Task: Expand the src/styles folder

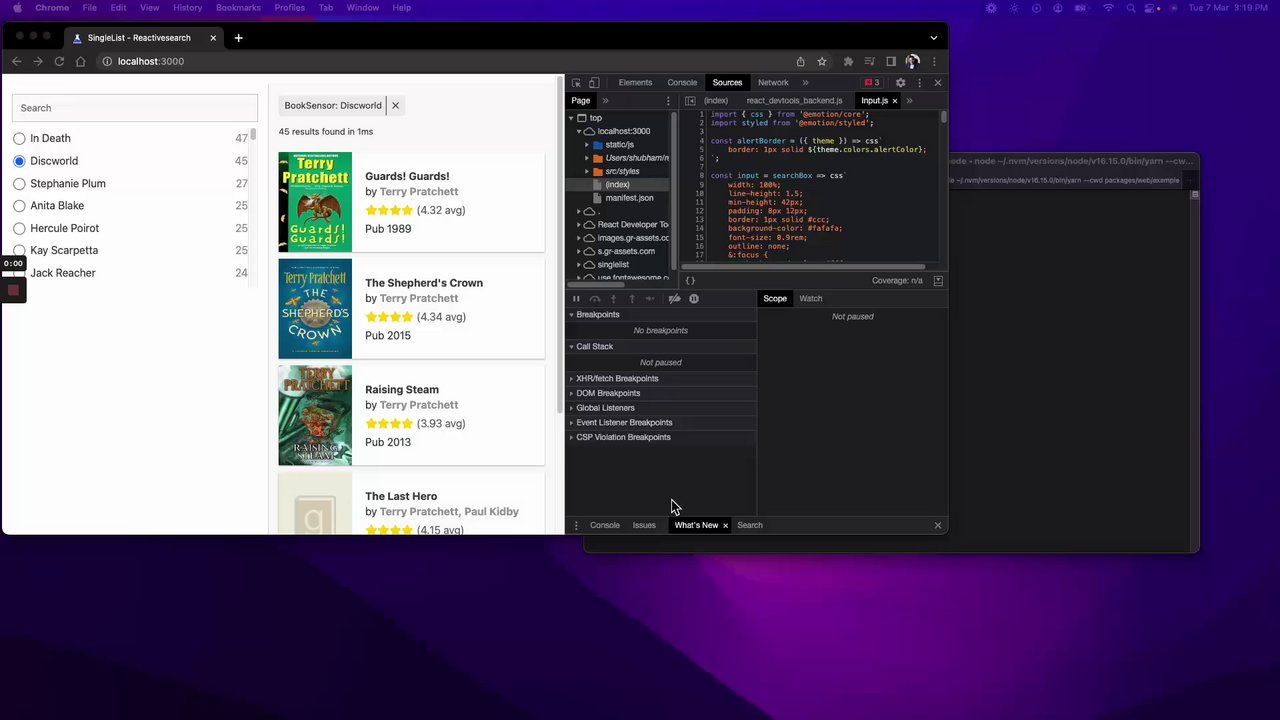Action: click(x=587, y=171)
